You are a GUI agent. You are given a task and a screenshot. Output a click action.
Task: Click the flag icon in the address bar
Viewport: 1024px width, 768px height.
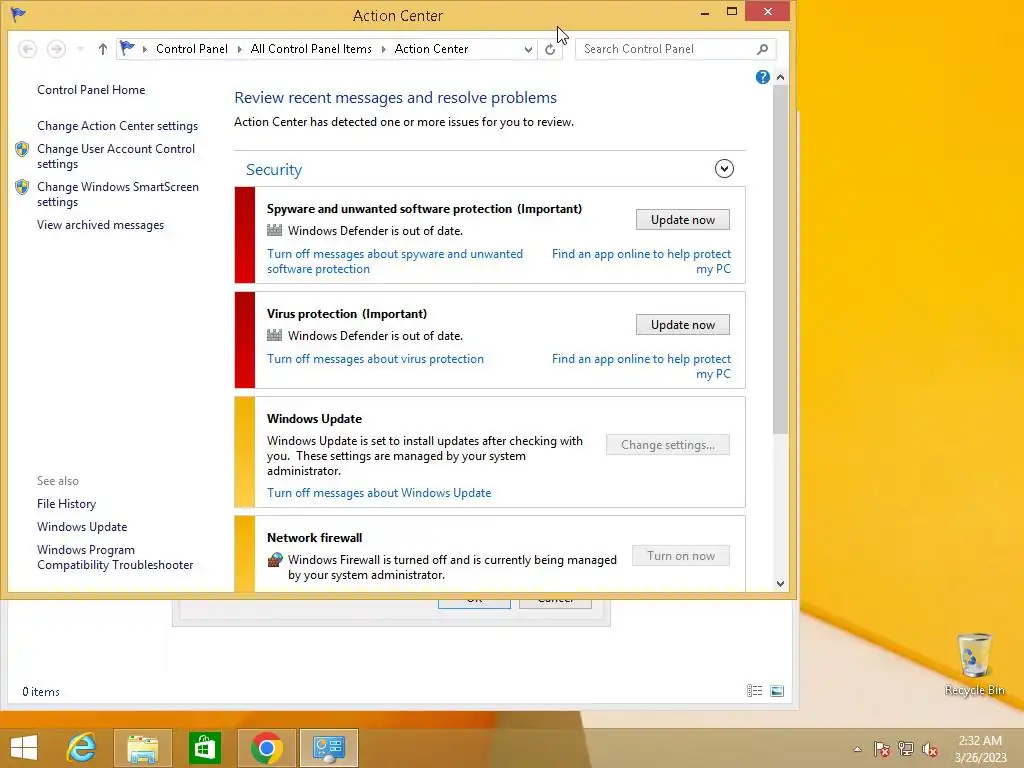127,48
